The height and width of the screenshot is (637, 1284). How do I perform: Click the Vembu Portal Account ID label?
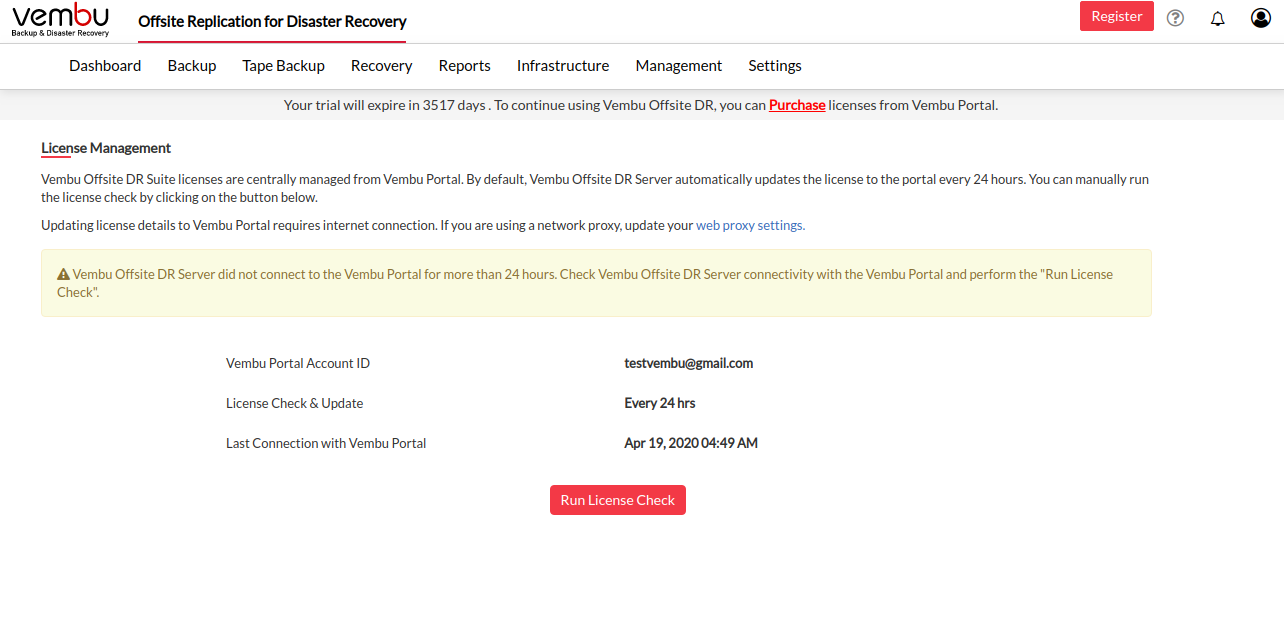point(298,363)
